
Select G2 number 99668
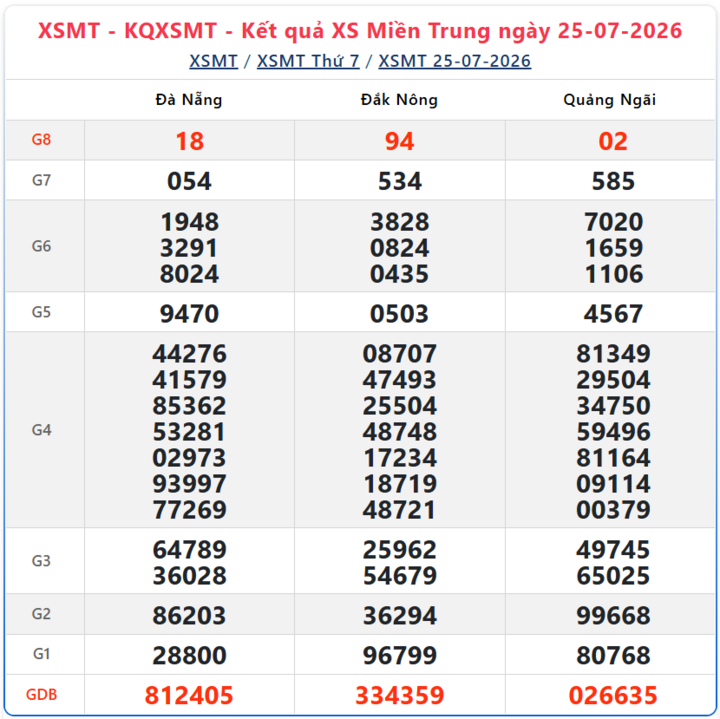tap(613, 616)
